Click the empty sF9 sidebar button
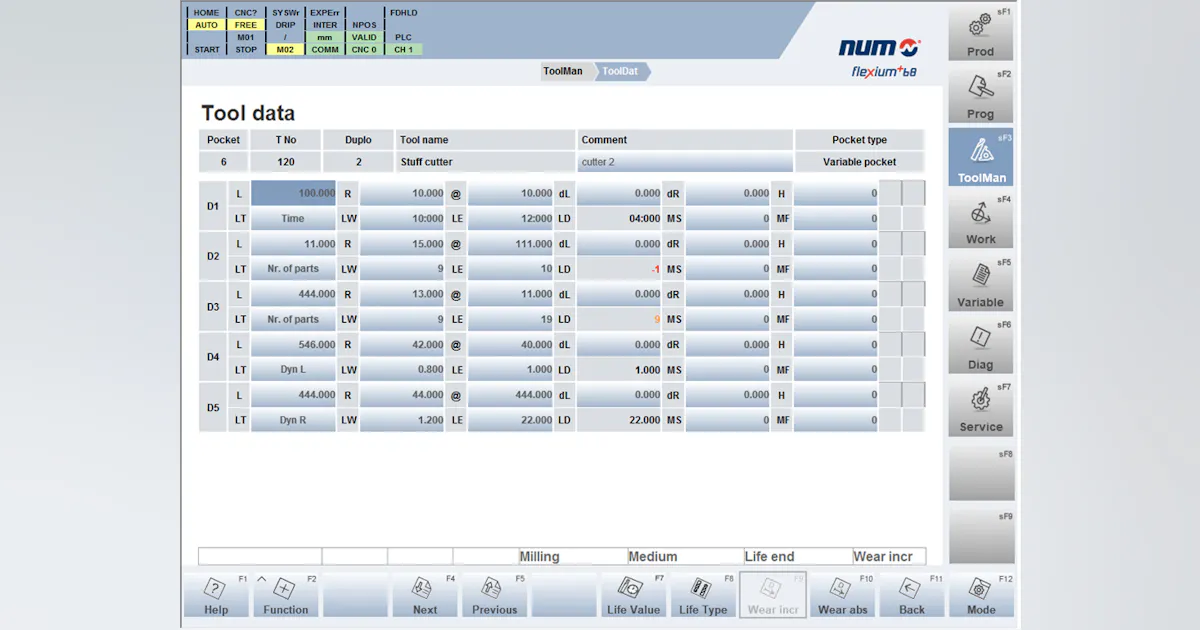Viewport: 1200px width, 630px height. [981, 535]
